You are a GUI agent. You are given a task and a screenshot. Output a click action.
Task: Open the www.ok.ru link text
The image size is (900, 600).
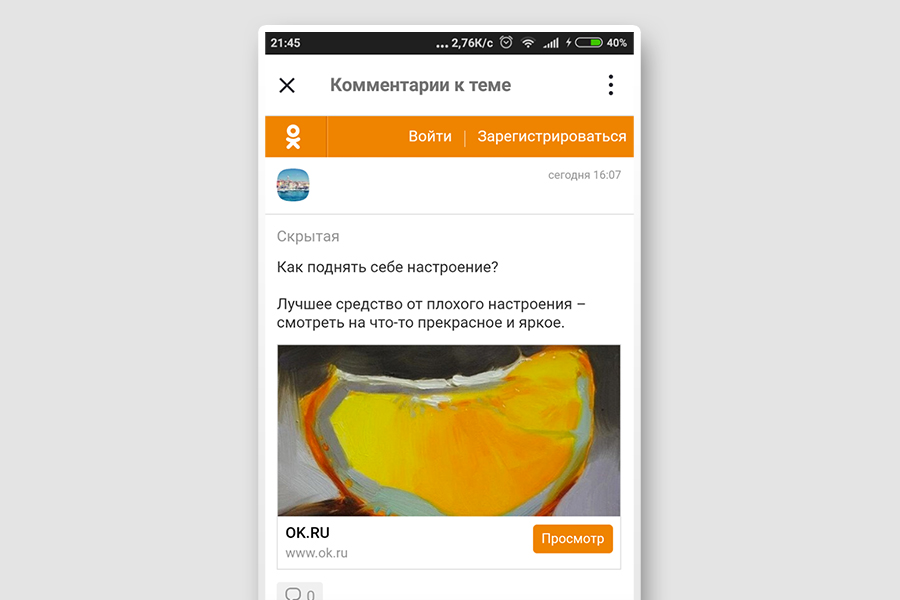317,553
